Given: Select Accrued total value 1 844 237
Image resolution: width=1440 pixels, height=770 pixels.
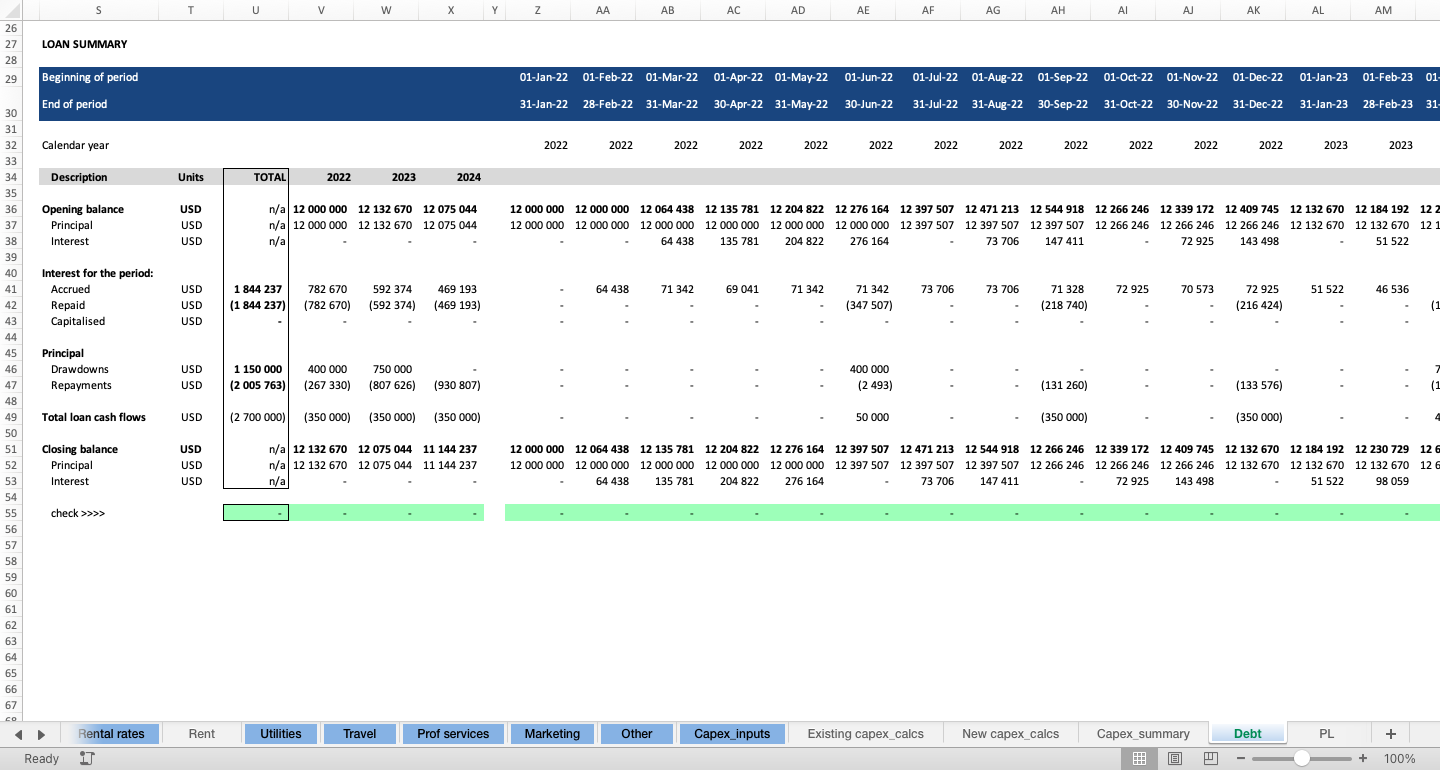Looking at the screenshot, I should coord(256,289).
